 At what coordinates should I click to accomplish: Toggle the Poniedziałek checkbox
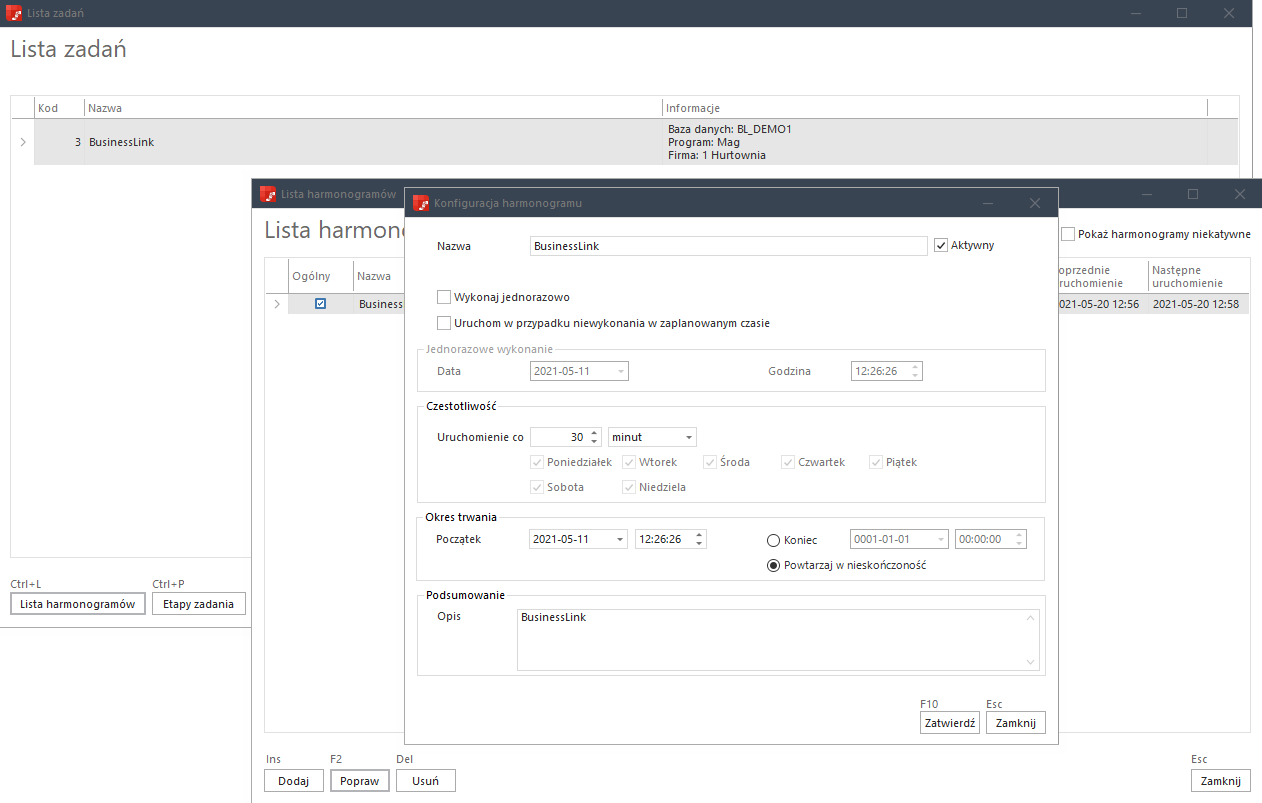(537, 462)
